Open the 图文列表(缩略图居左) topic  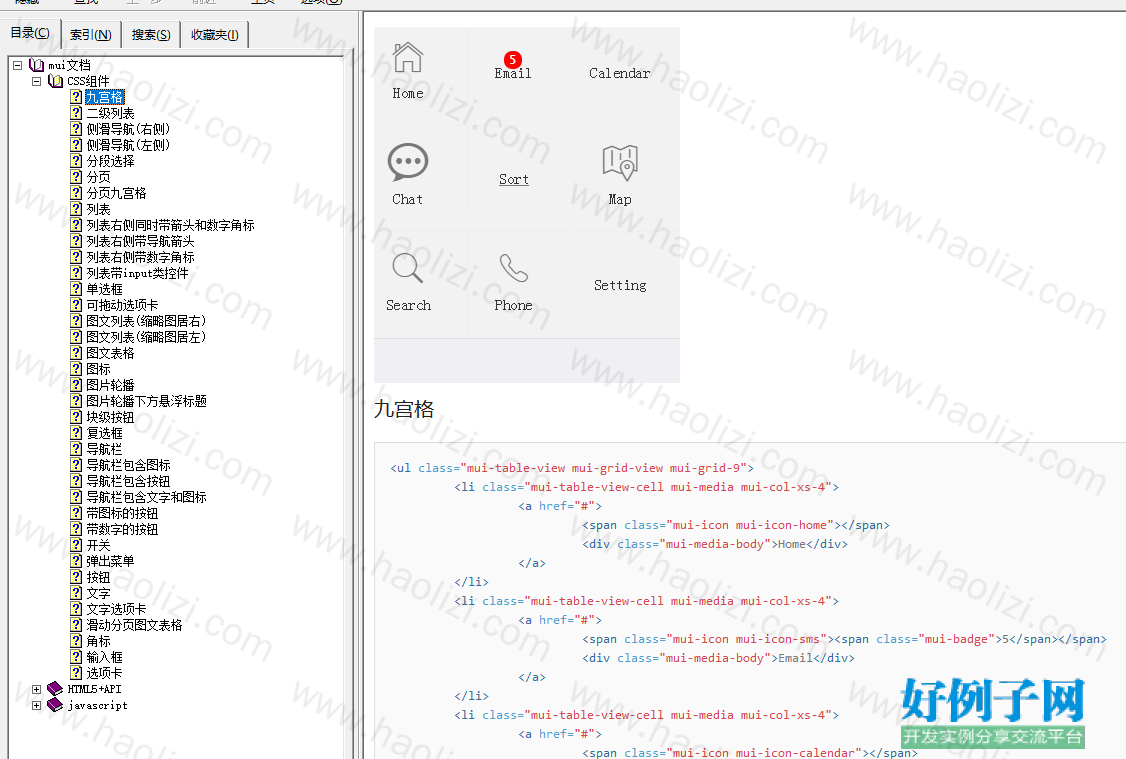coord(146,337)
